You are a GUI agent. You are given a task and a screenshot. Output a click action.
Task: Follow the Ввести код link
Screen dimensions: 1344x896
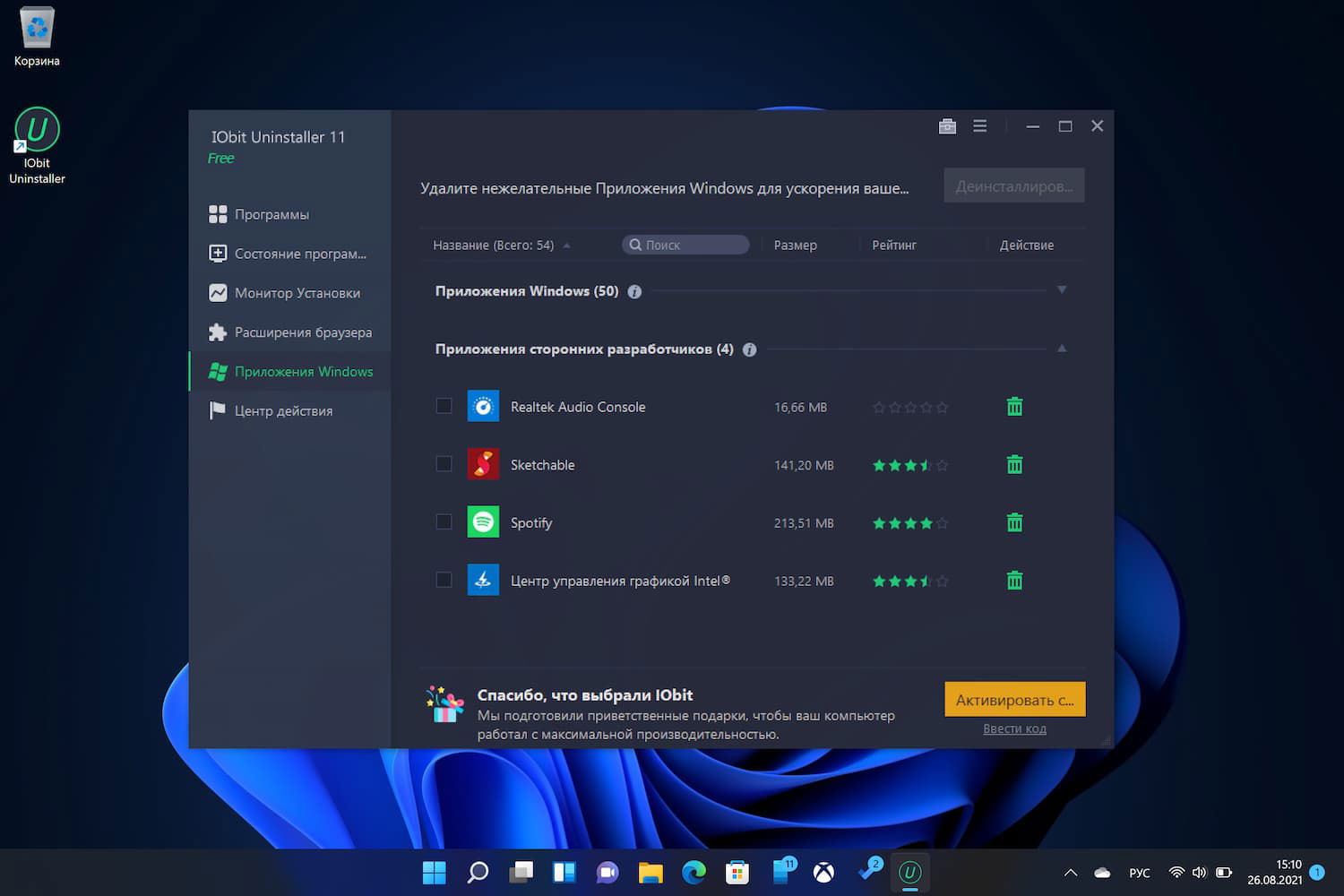click(1014, 728)
